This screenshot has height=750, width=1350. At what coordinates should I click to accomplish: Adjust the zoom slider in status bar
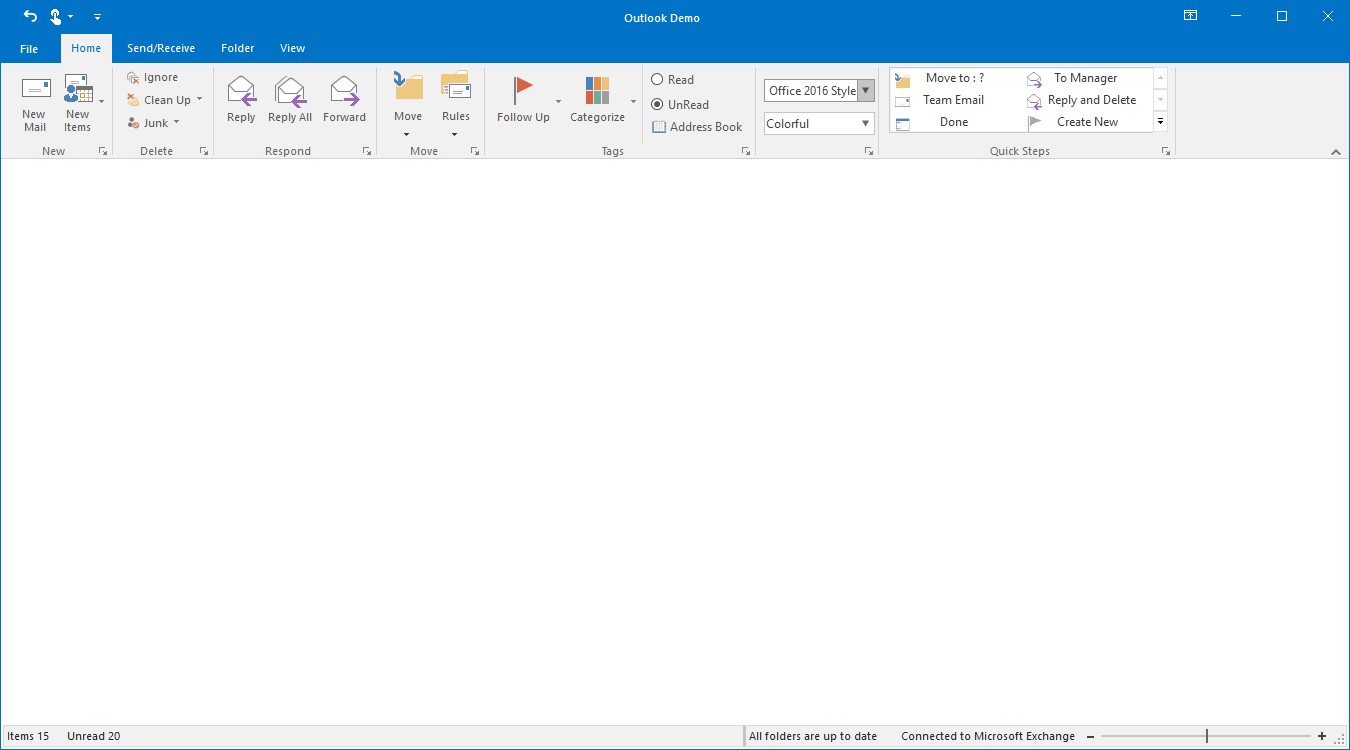(1206, 736)
